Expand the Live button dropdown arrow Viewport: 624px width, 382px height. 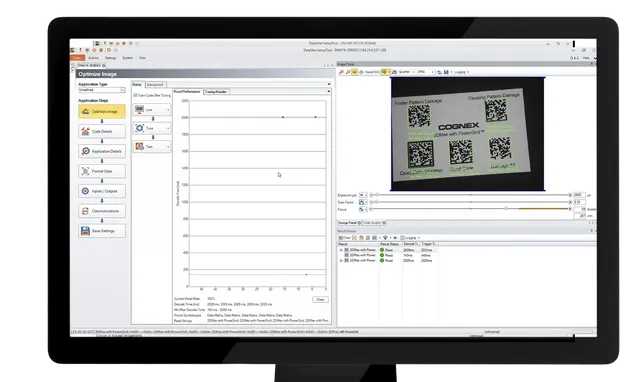pos(168,109)
